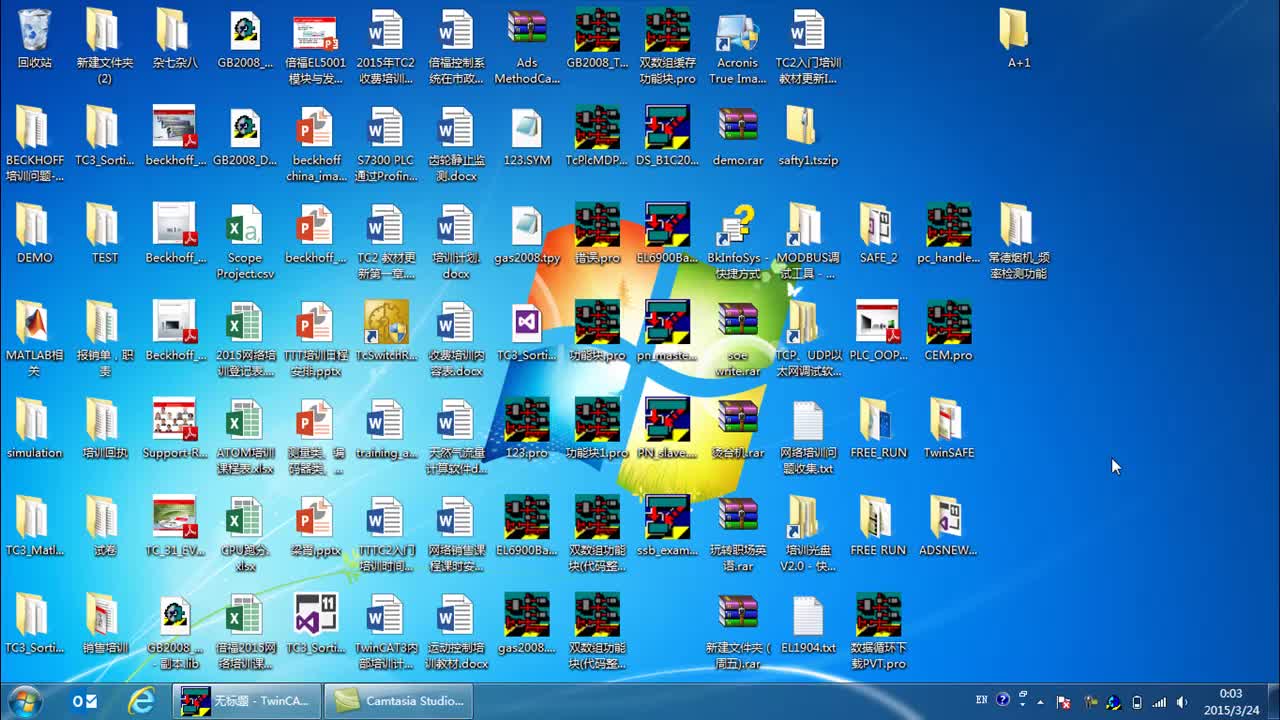This screenshot has width=1280, height=720.
Task: Select the SAFE_2 folder
Action: click(878, 235)
